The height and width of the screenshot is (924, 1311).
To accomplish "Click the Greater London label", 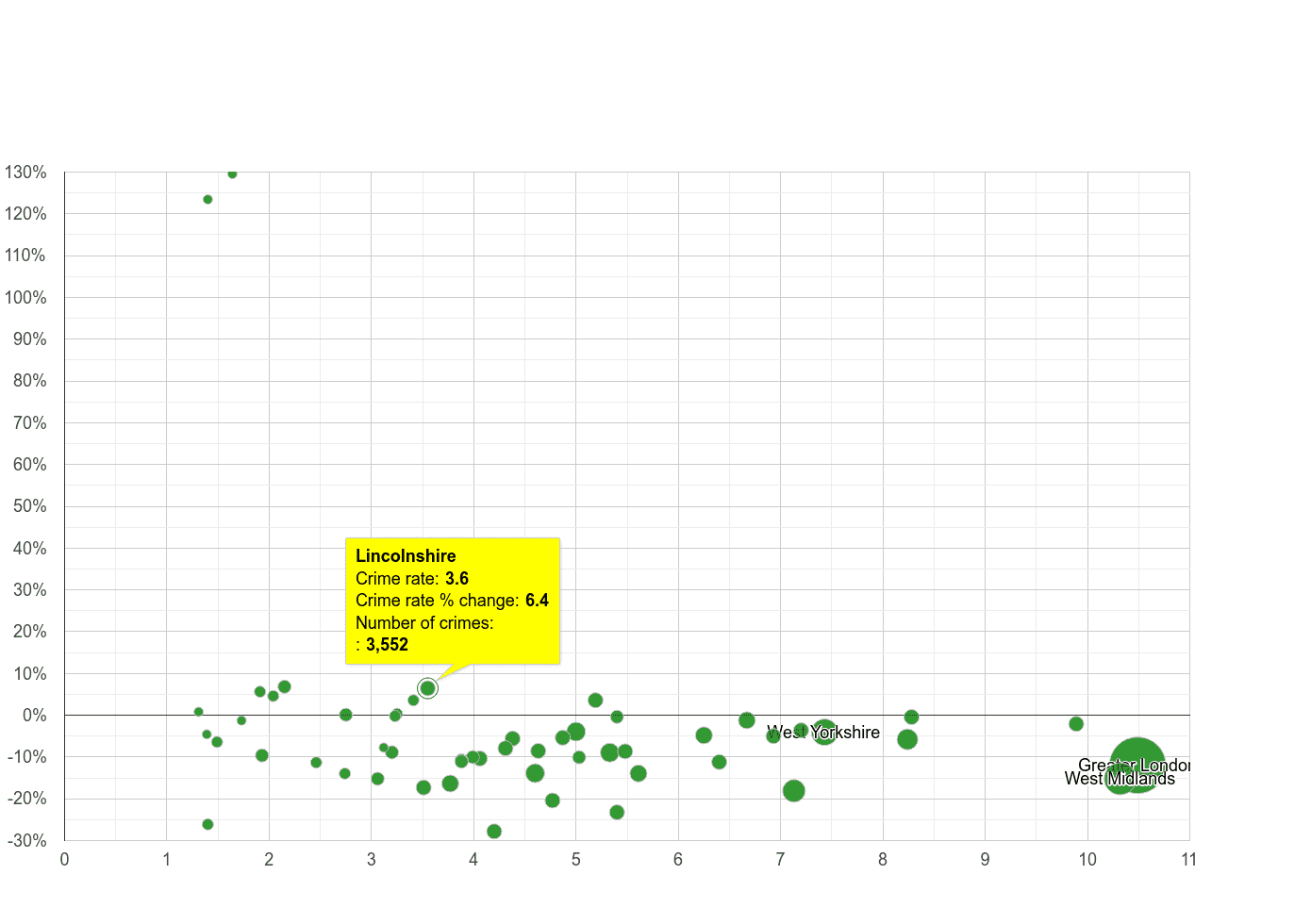I will click(1134, 766).
